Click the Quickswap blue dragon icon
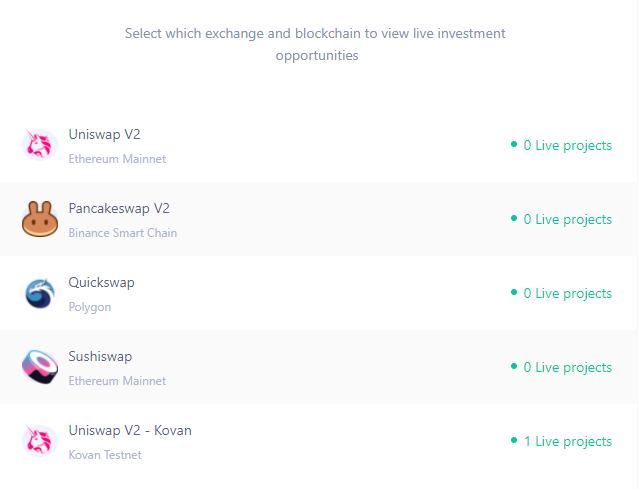 coord(39,293)
